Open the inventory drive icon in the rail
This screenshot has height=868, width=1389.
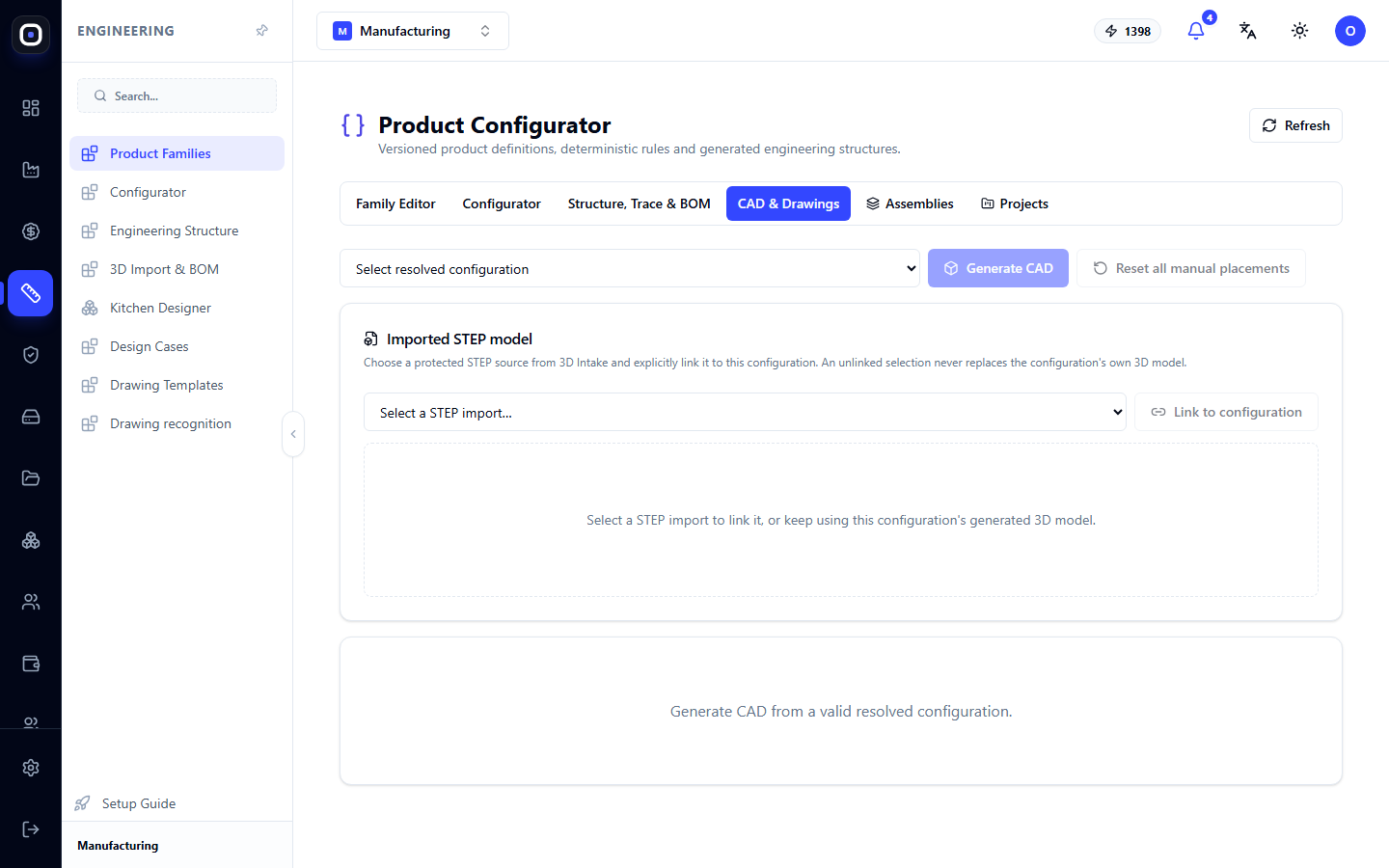pyautogui.click(x=31, y=417)
